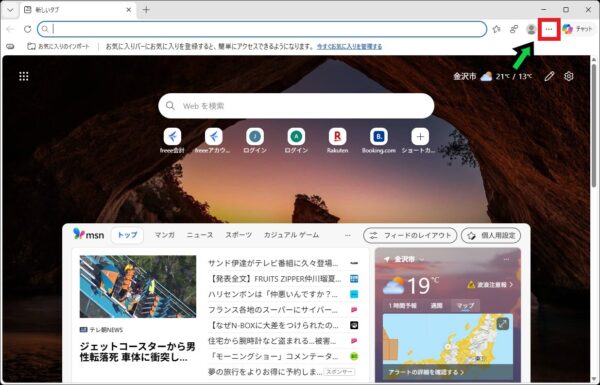Open the Copilot chat button
Screen dimensions: 600x385
tap(577, 29)
